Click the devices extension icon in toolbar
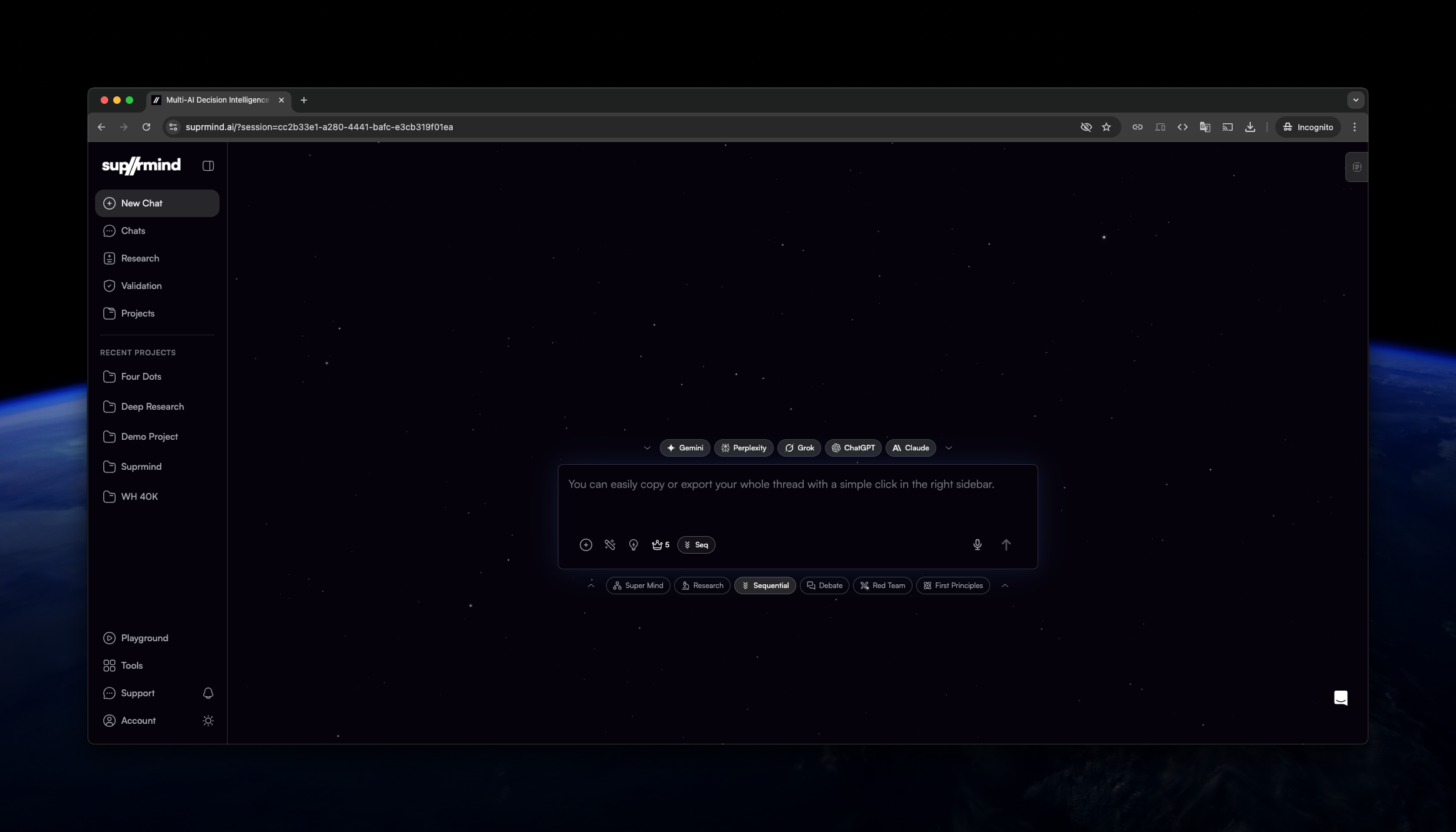Image resolution: width=1456 pixels, height=832 pixels. click(1160, 127)
